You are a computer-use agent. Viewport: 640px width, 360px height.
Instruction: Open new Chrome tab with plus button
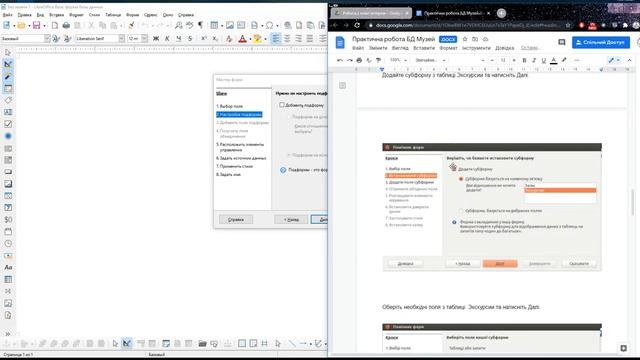coord(501,13)
